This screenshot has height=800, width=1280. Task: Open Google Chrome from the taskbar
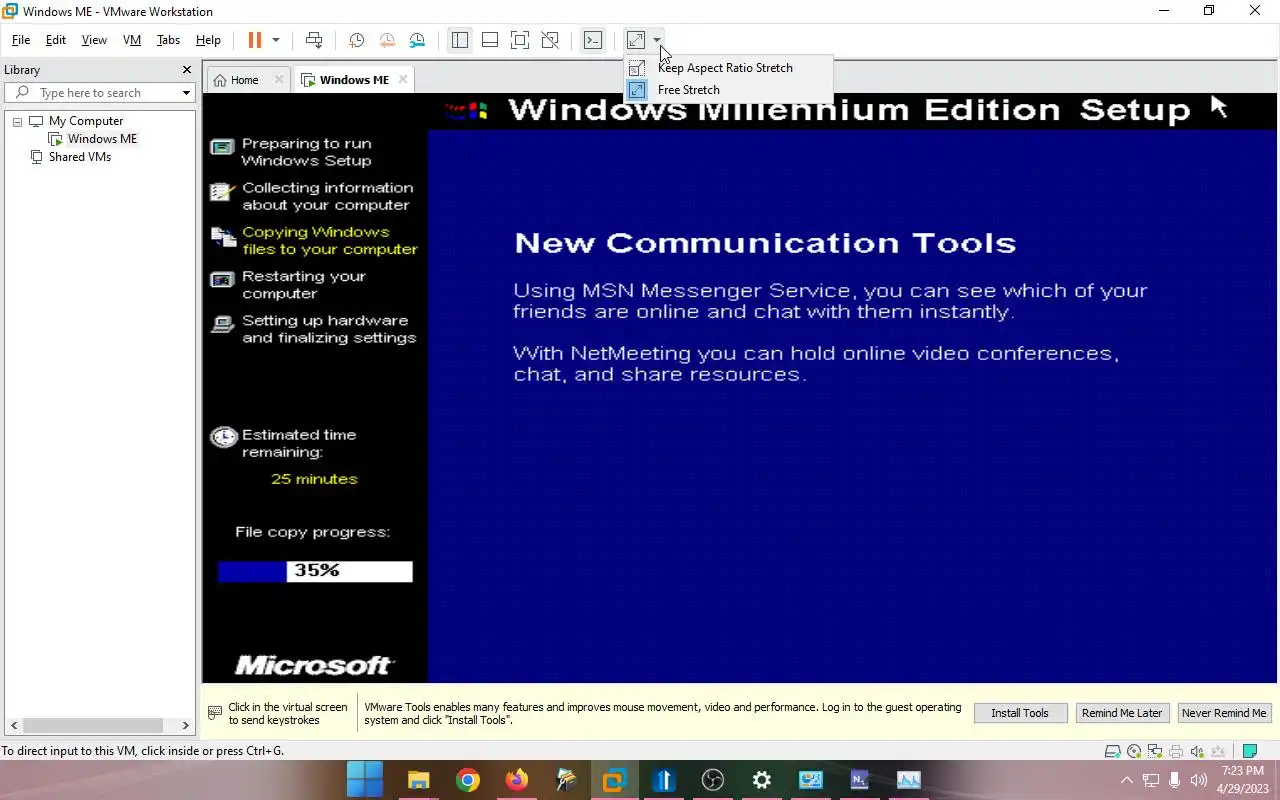pyautogui.click(x=467, y=780)
